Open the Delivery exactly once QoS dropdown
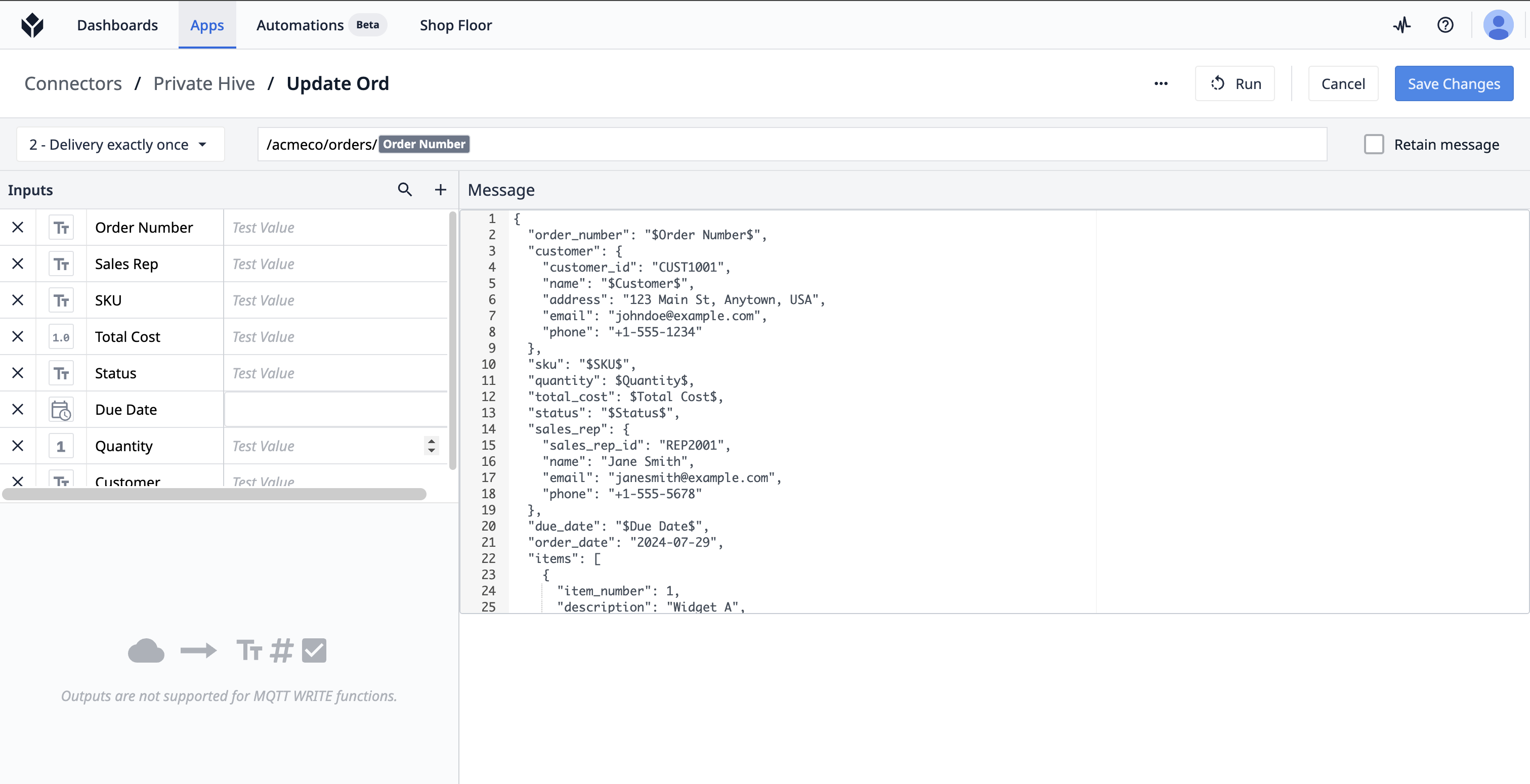The height and width of the screenshot is (784, 1530). 120,144
